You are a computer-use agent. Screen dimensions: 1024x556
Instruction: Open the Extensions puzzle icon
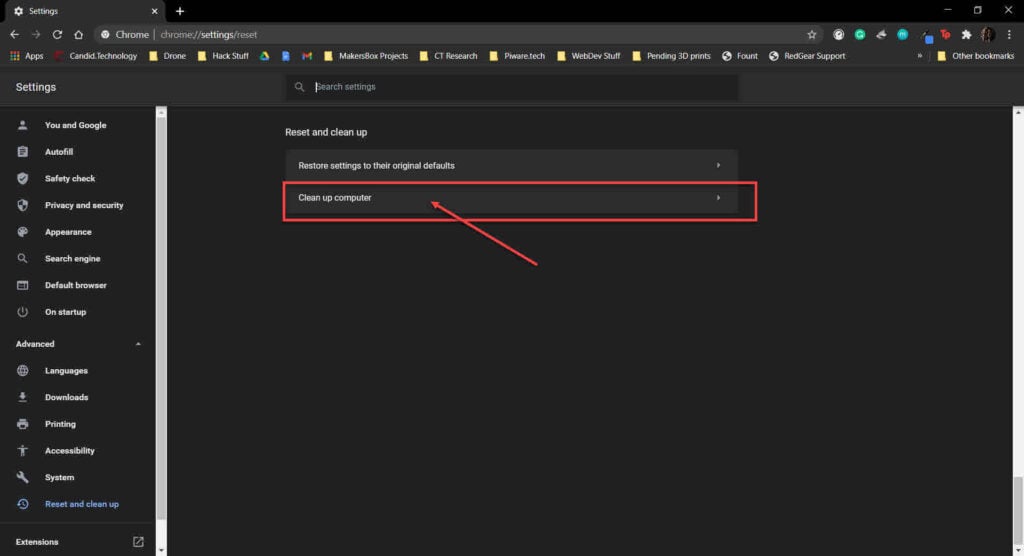coord(967,35)
